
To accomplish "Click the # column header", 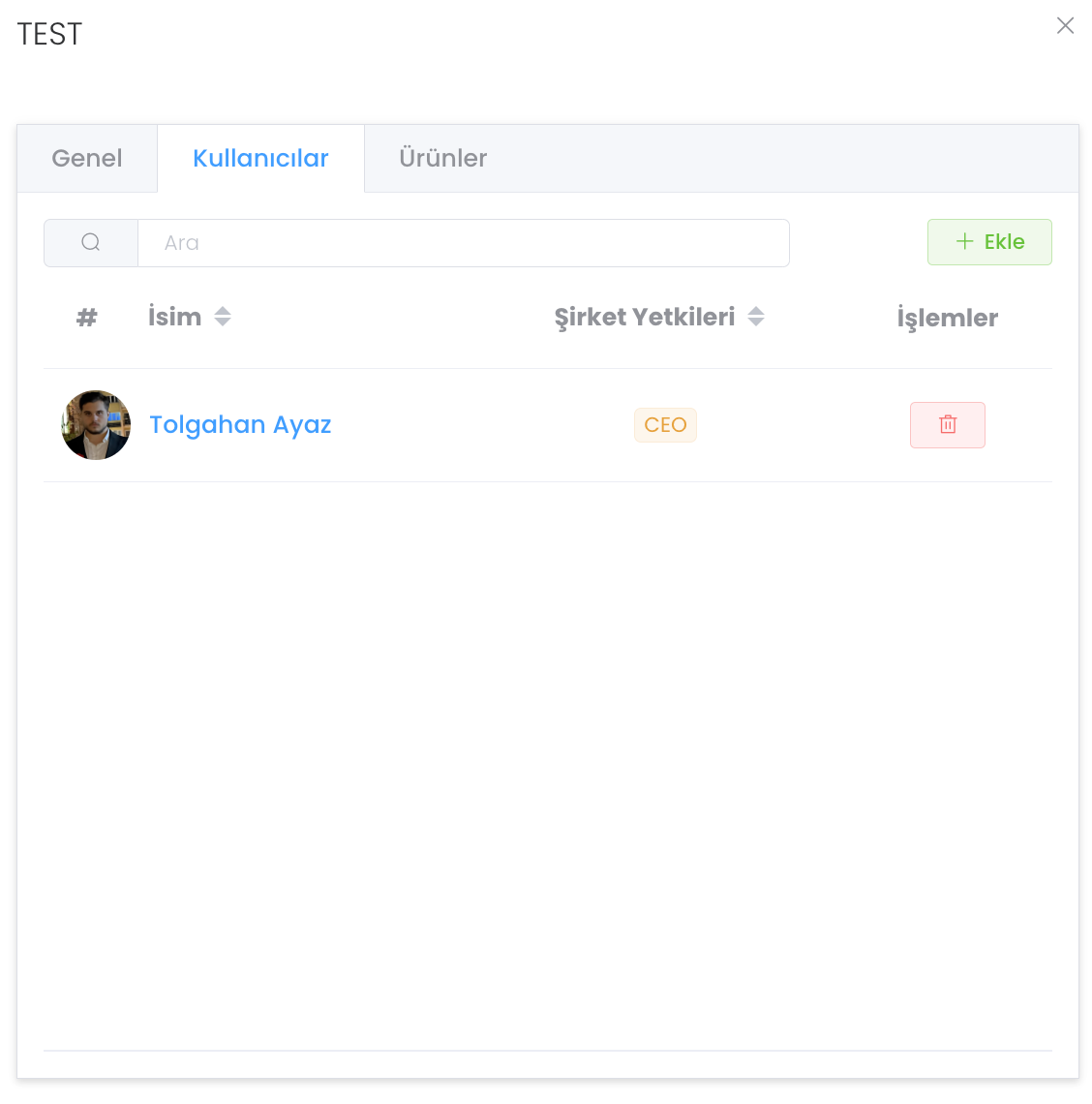I will (87, 318).
